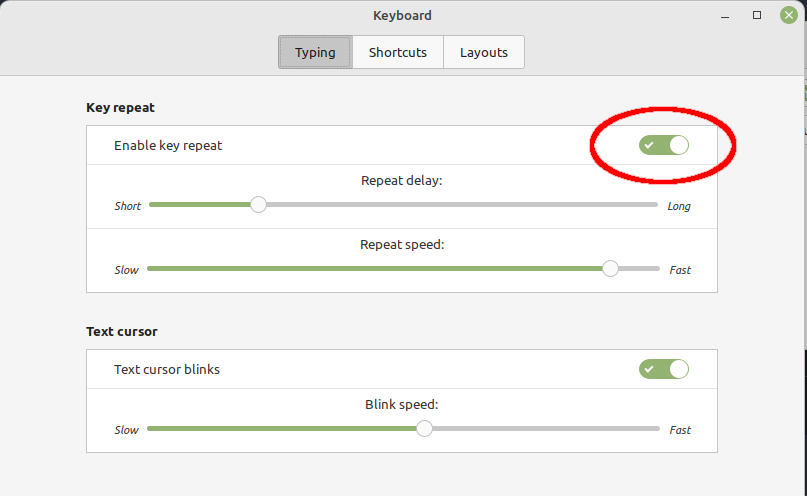This screenshot has height=496, width=807.
Task: Click the Fast label beside Repeat speed
Action: click(680, 270)
